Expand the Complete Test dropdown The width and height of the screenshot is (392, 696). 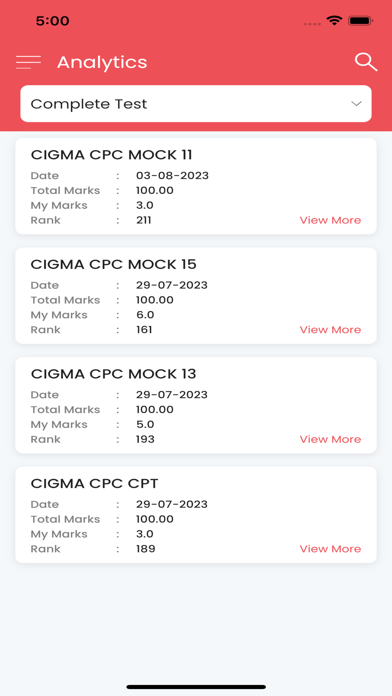pos(196,104)
